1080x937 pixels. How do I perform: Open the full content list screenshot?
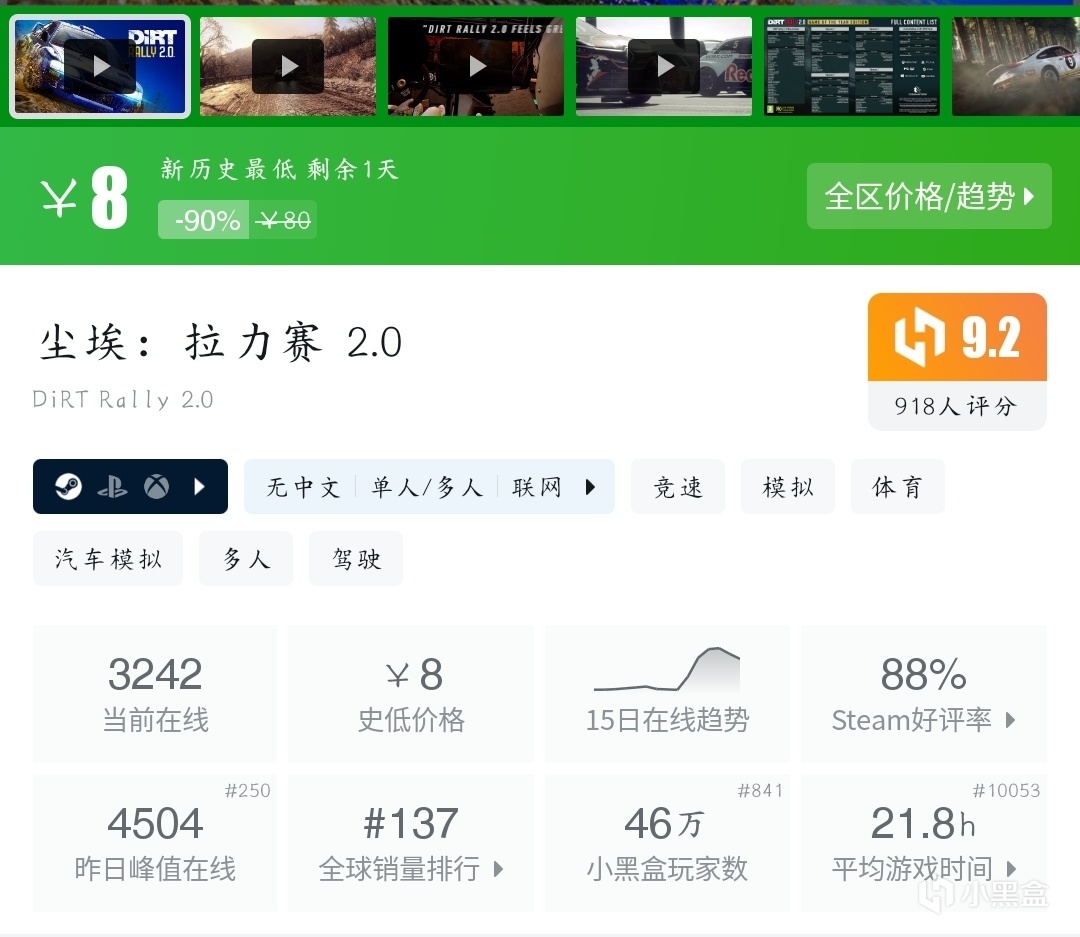coord(852,66)
